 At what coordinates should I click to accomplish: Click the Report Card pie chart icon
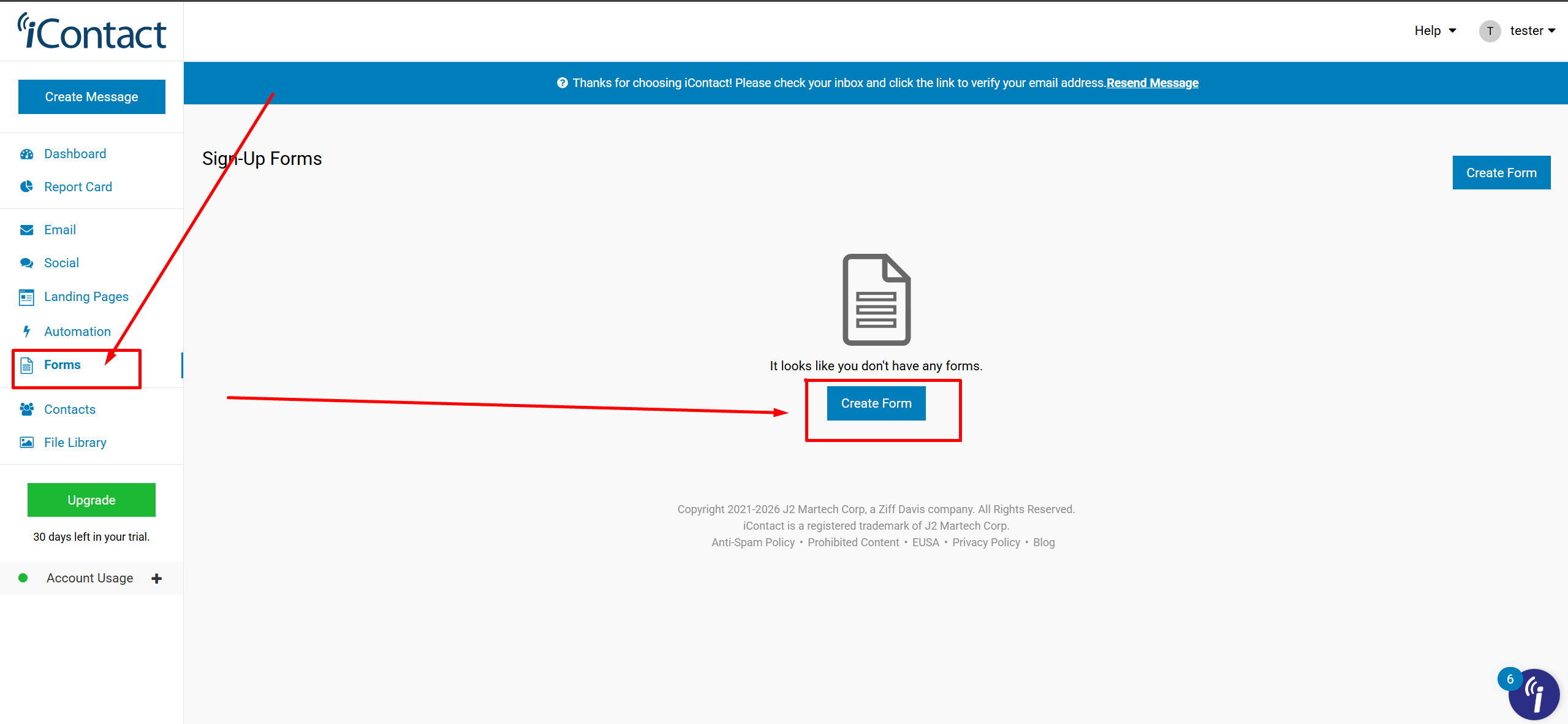[x=26, y=187]
